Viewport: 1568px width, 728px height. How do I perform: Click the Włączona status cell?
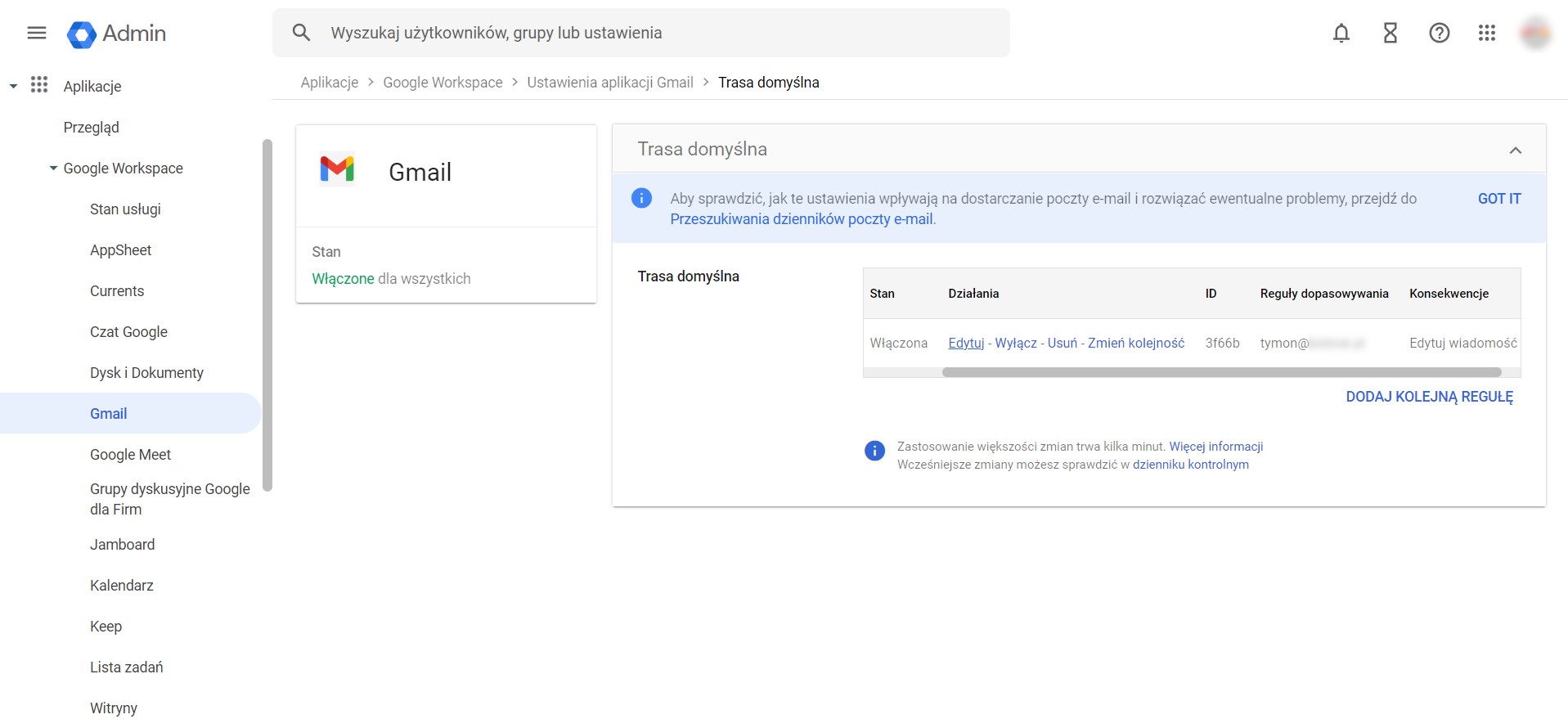(899, 344)
